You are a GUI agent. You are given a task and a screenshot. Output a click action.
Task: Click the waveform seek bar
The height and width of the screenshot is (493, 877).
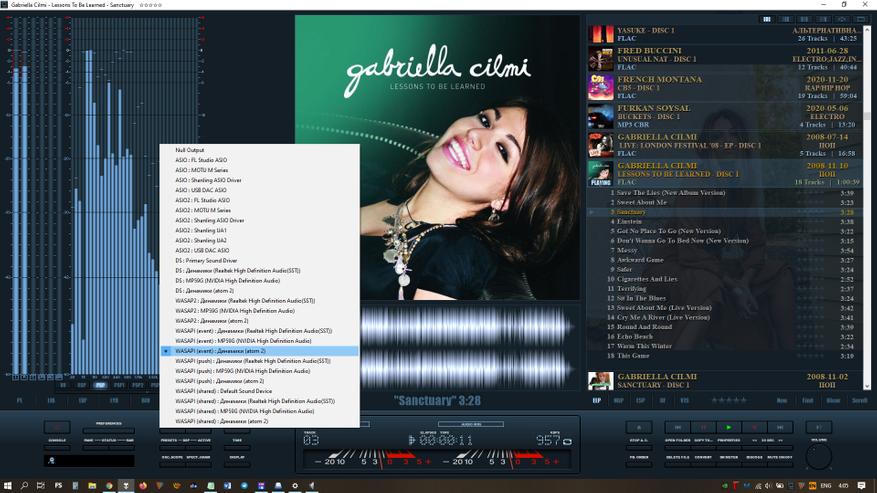[468, 347]
